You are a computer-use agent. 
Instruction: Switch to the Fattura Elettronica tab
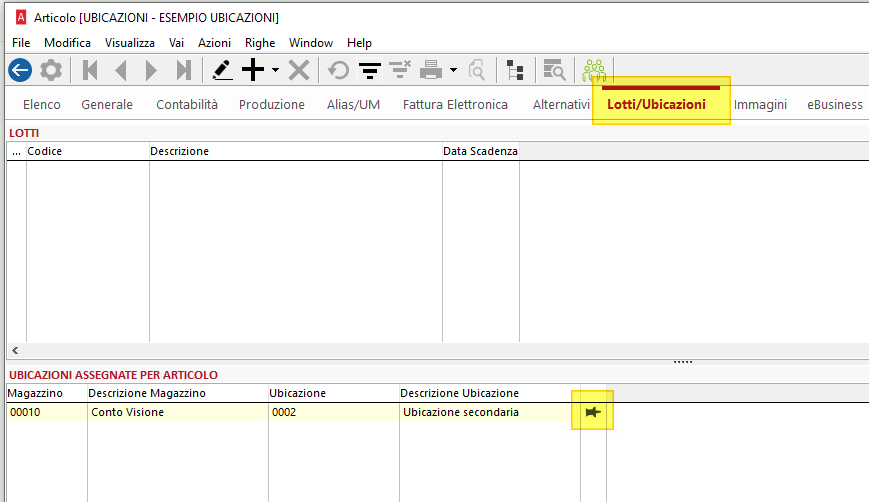[x=455, y=105]
